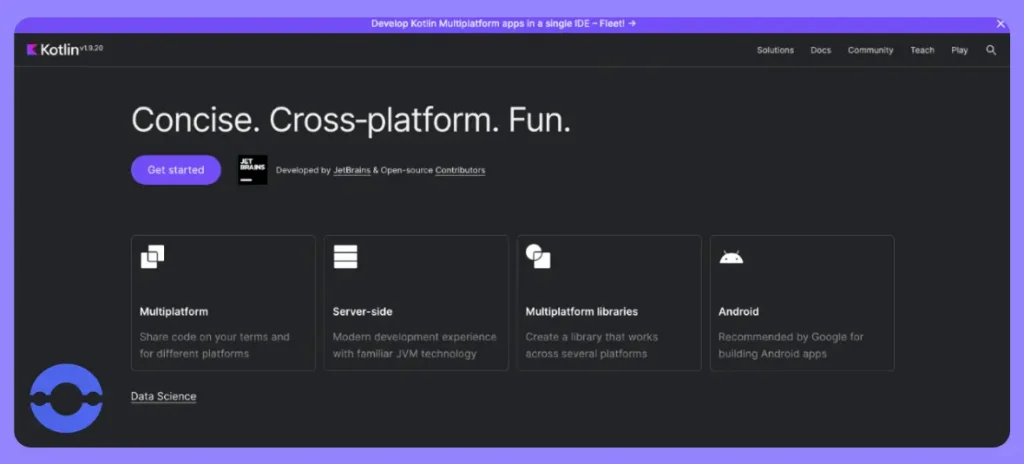Screen dimensions: 1024x464
Task: Click the Server-side card title
Action: coord(362,312)
